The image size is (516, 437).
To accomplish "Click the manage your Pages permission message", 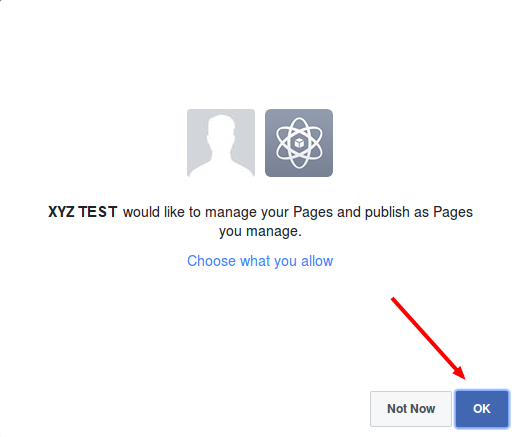I will 260,222.
